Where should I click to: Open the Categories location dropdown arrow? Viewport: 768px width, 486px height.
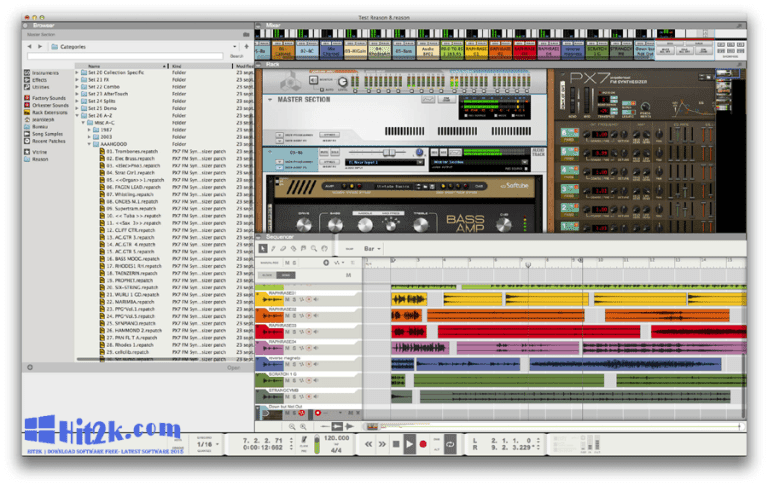tap(235, 47)
